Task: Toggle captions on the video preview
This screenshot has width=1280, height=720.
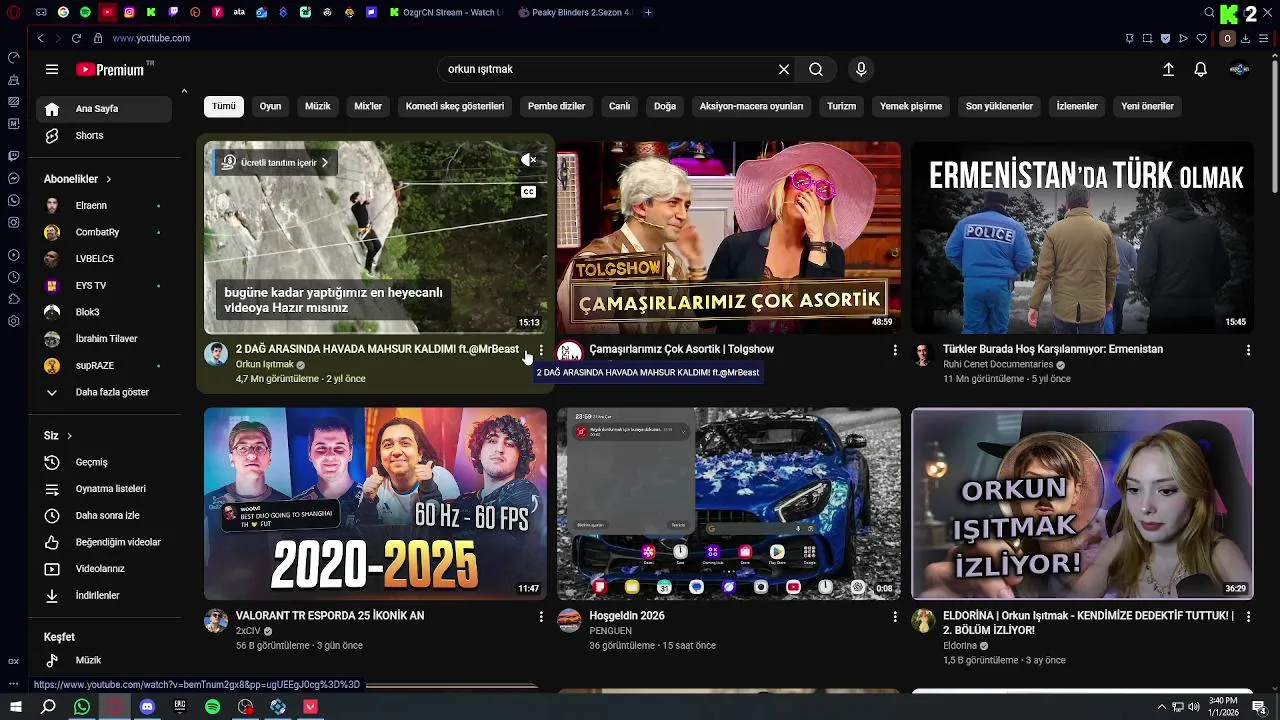Action: (528, 192)
